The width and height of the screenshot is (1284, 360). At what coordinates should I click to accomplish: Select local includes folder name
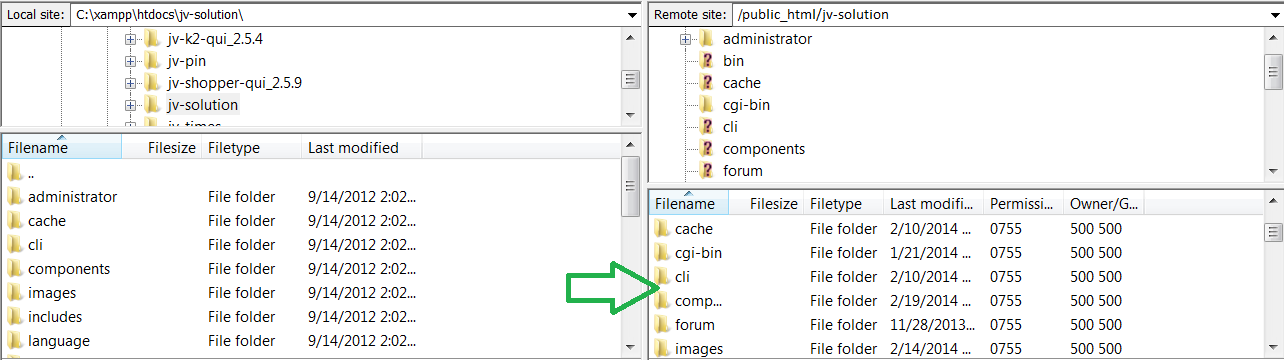click(55, 317)
